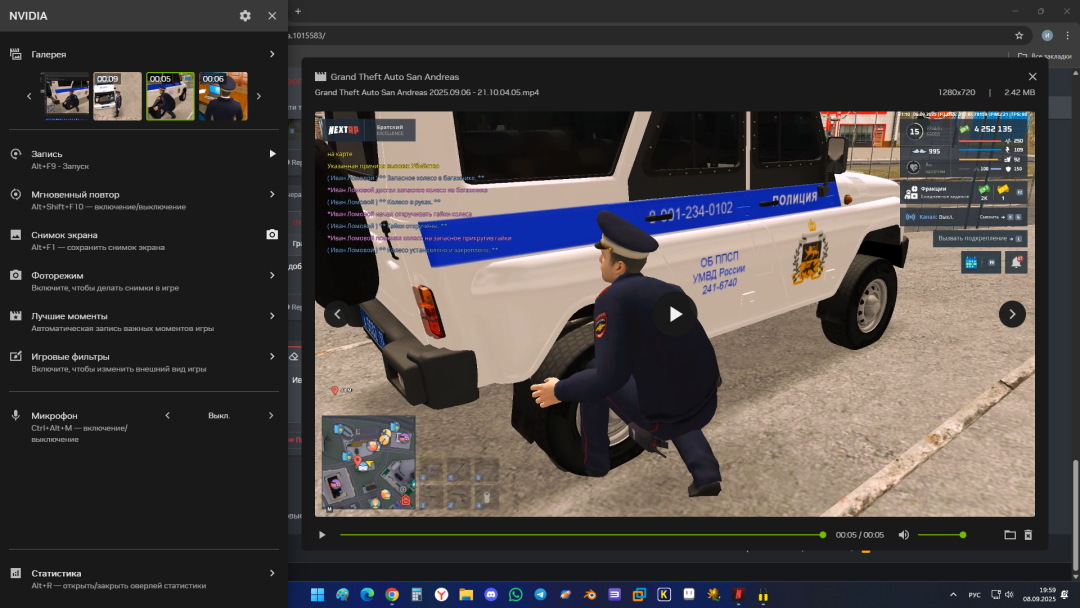
Task: Select the 00:05 gallery clip
Action: (x=170, y=96)
